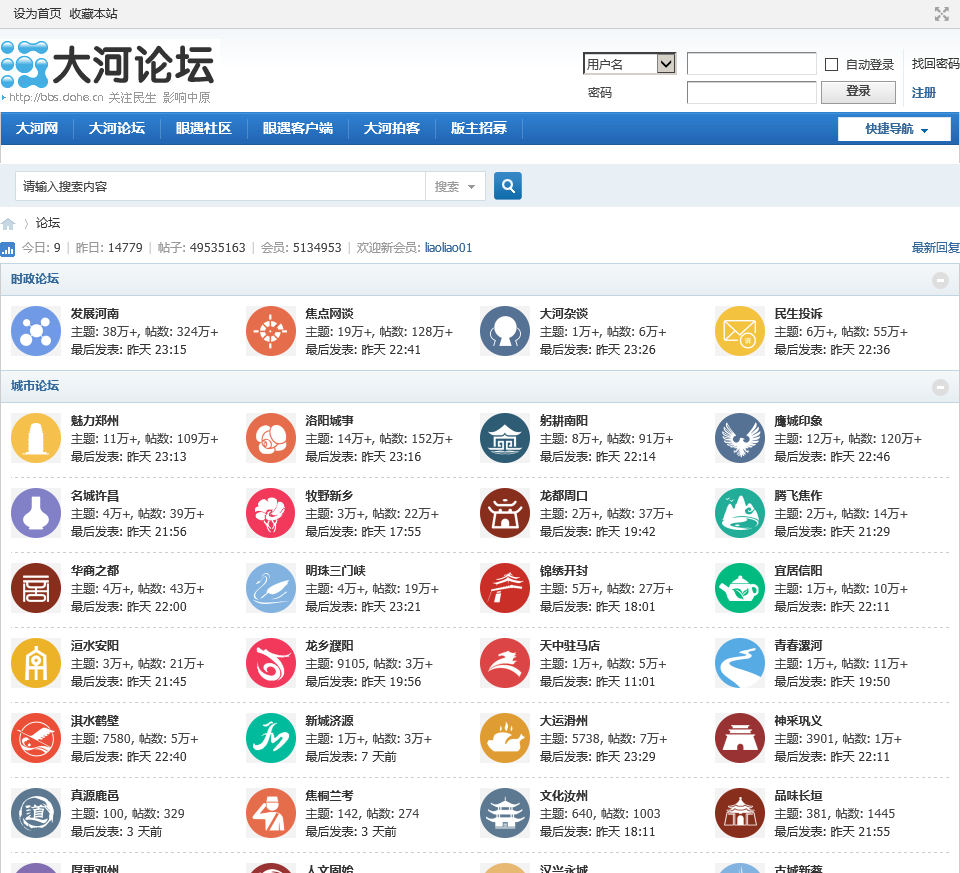The height and width of the screenshot is (873, 960).
Task: Open the 明珠三门峡 swan icon
Action: point(271,588)
